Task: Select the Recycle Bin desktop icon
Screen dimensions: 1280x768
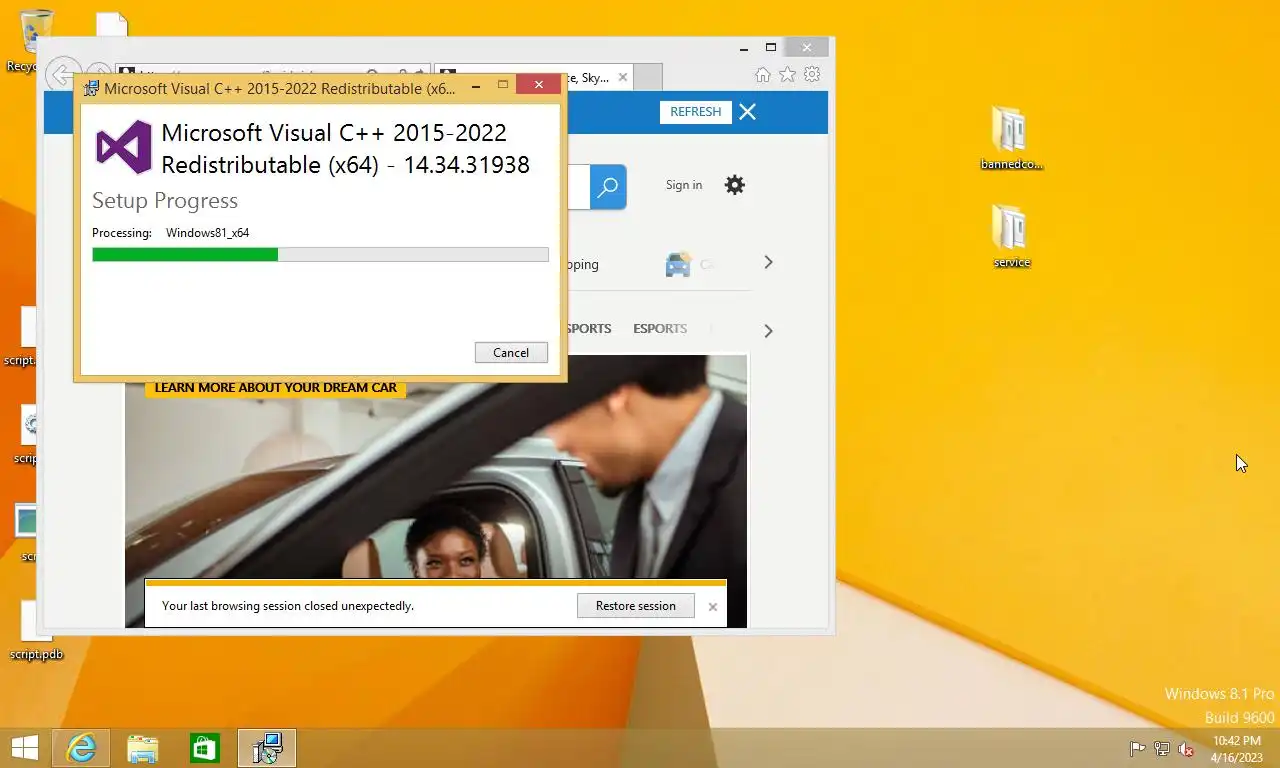Action: pyautogui.click(x=36, y=40)
